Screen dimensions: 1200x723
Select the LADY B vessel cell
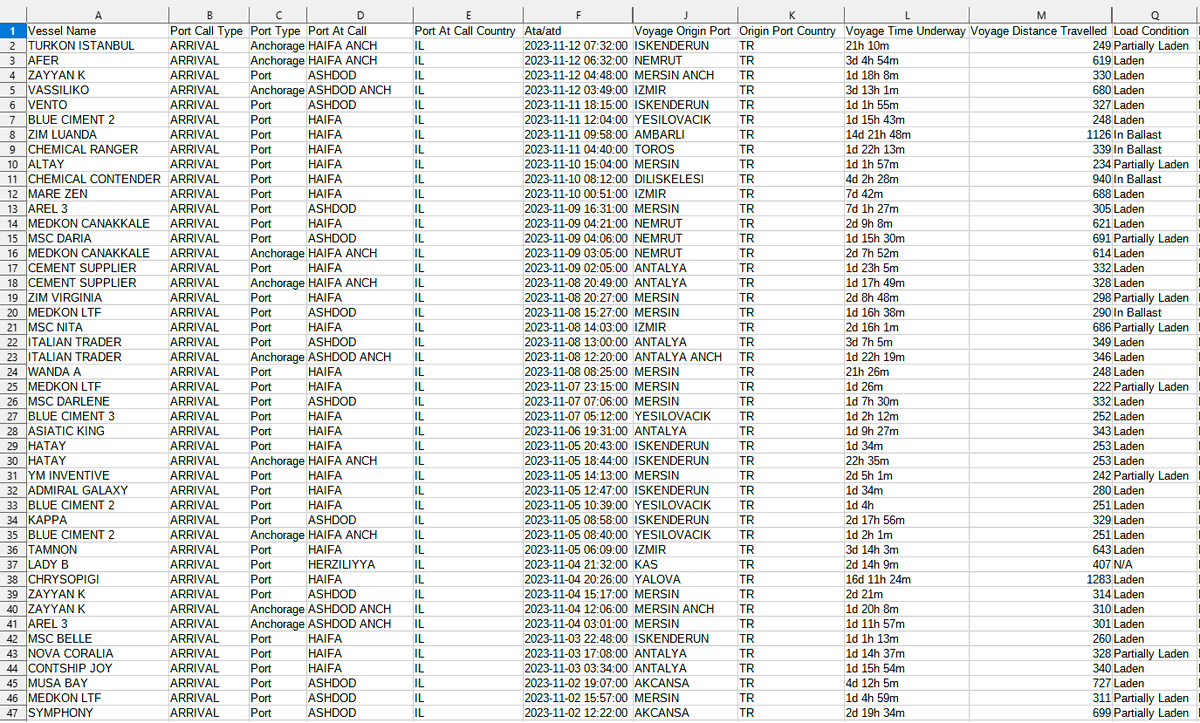tap(97, 565)
